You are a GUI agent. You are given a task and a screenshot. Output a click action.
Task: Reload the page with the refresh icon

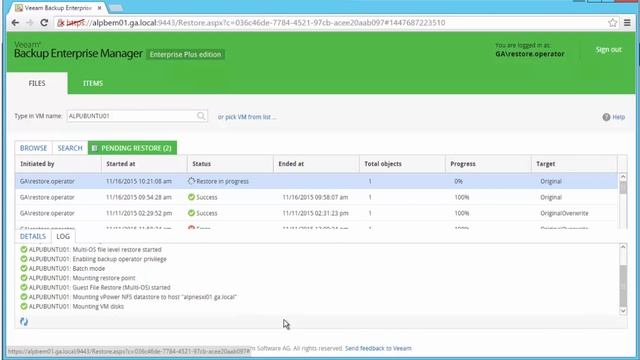pyautogui.click(x=44, y=23)
